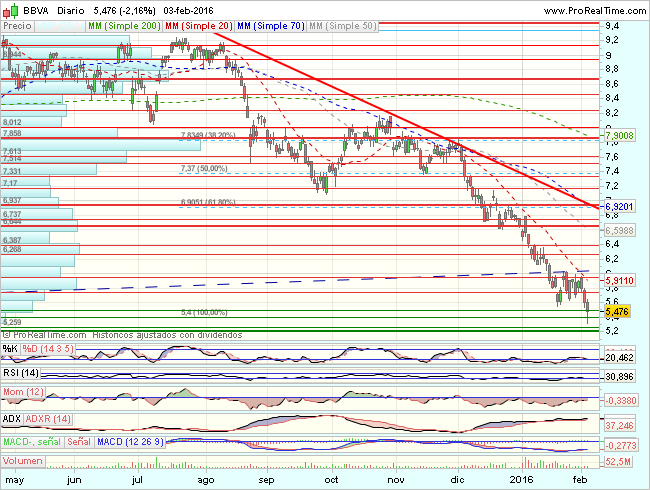Click the 6,268 volume profile level
Viewport: 650px width, 490px height.
(x=12, y=249)
